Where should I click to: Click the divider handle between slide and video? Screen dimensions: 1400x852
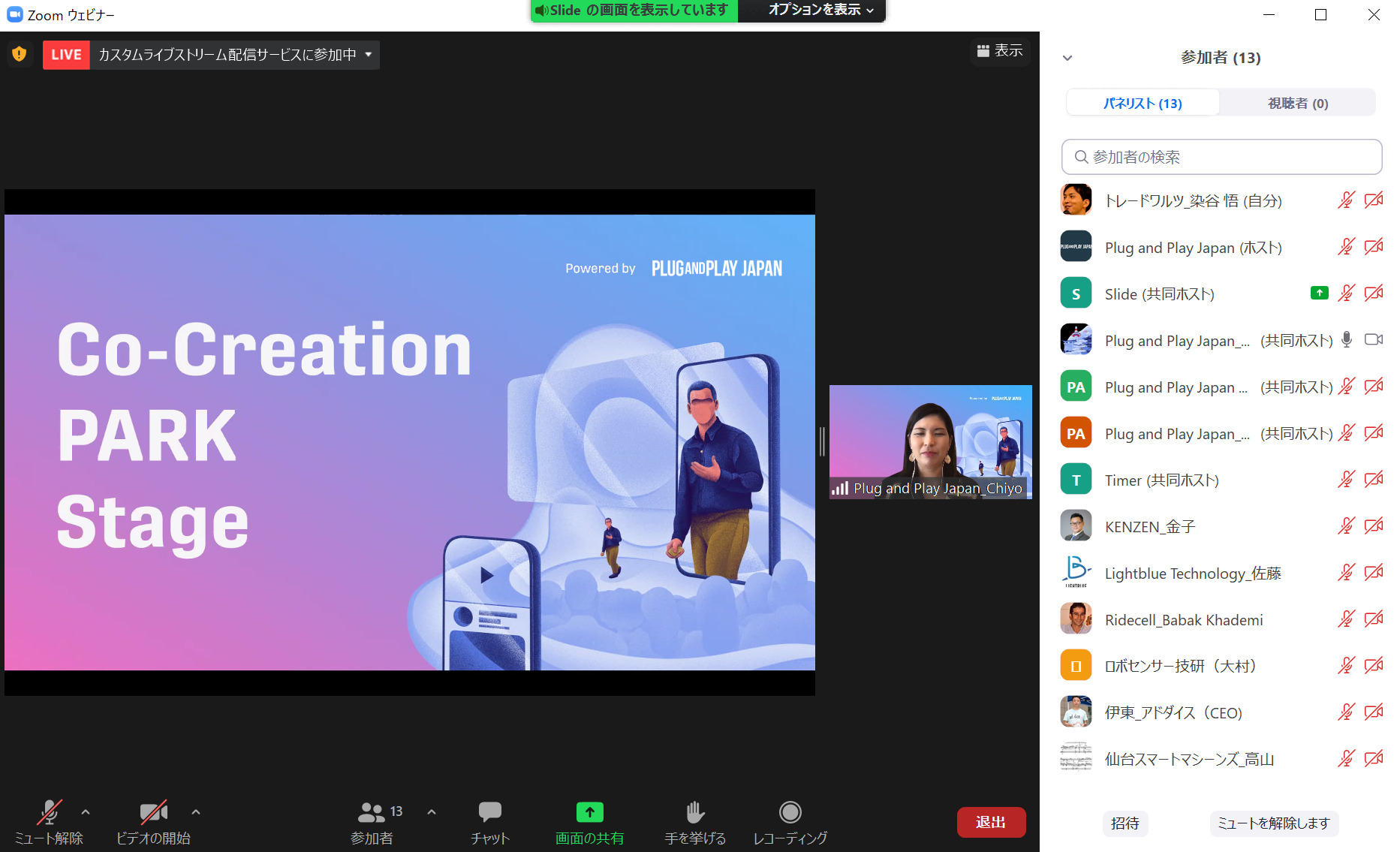click(x=822, y=441)
